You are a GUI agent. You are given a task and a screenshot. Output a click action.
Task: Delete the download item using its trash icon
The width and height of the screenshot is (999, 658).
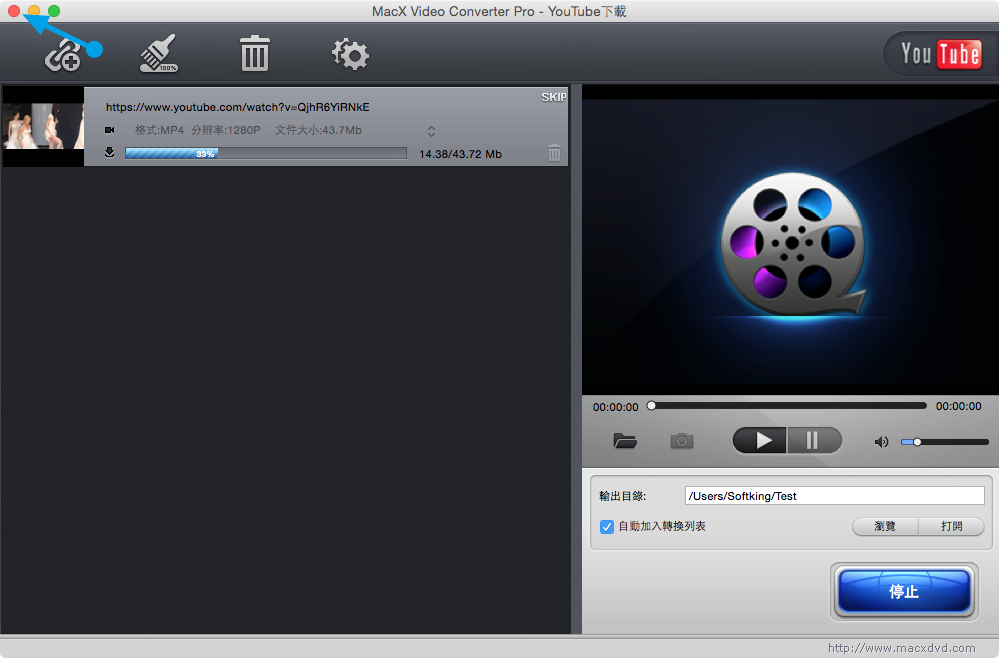click(554, 153)
